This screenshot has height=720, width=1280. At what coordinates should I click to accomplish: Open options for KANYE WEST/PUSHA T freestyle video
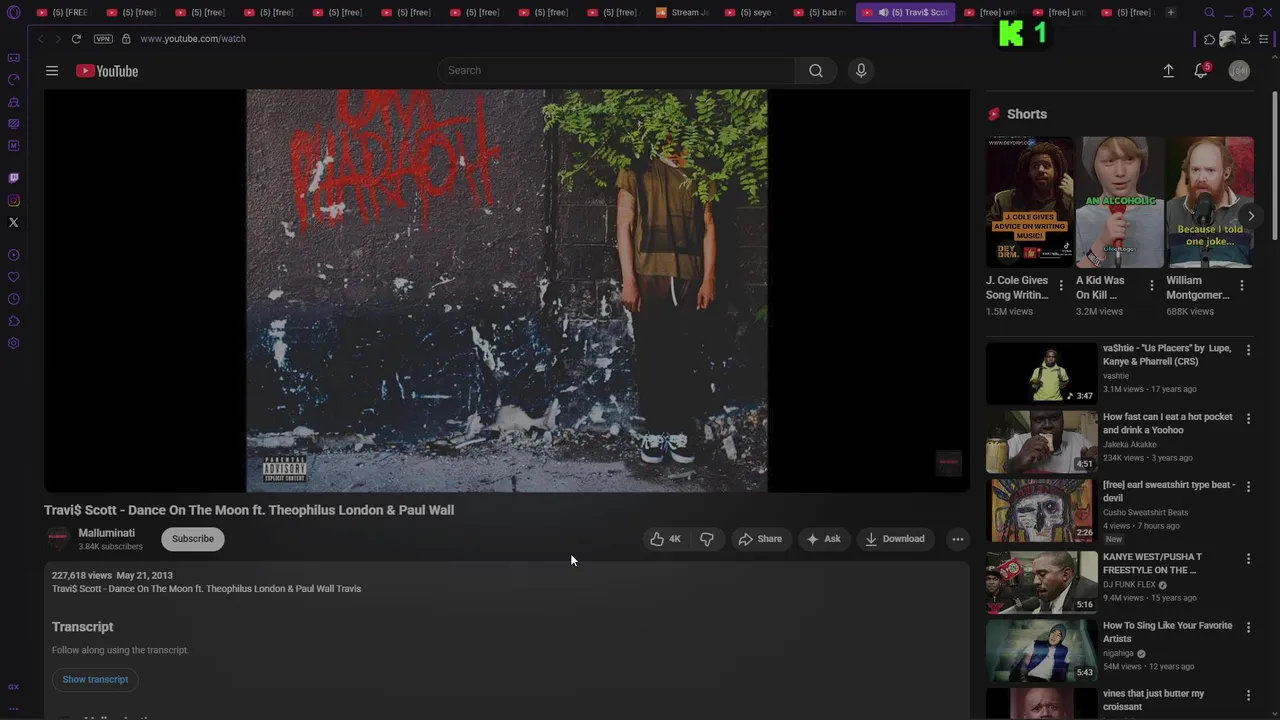click(1248, 559)
